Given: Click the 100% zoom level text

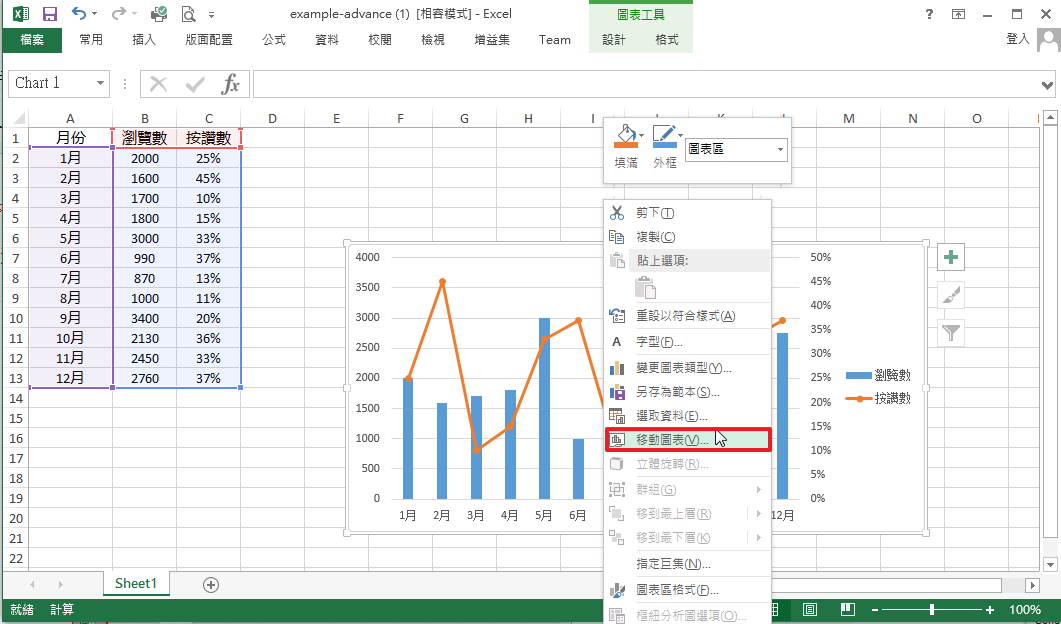Looking at the screenshot, I should 1024,610.
